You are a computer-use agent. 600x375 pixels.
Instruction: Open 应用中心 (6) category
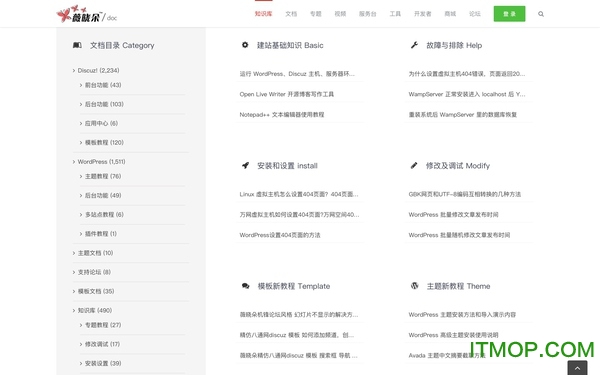pyautogui.click(x=101, y=123)
